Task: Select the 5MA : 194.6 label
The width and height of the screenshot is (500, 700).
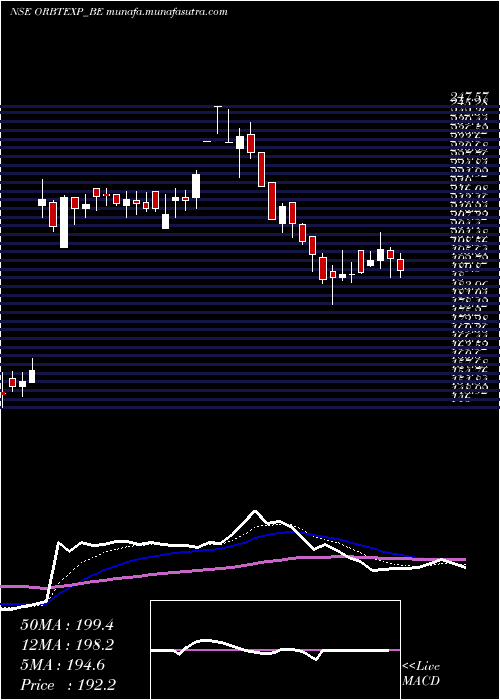Action: (x=62, y=665)
